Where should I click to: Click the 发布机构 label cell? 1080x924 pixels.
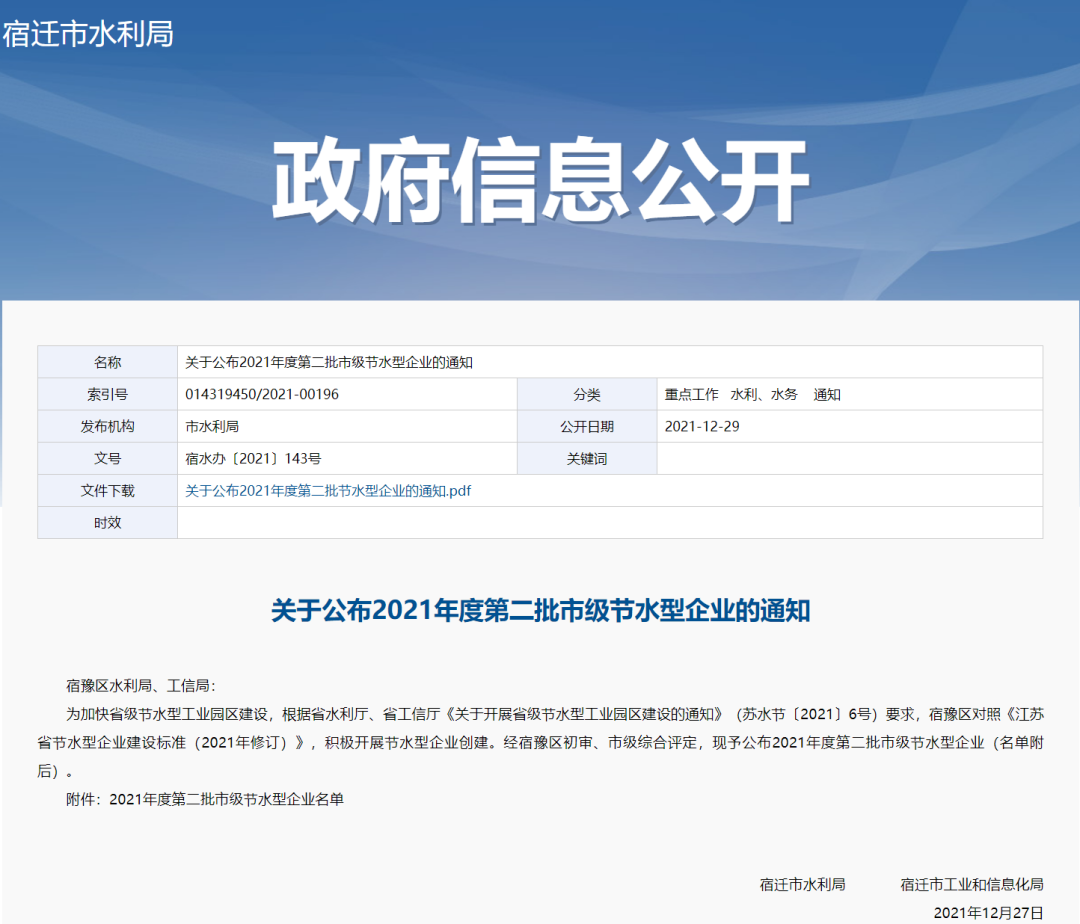coord(107,426)
